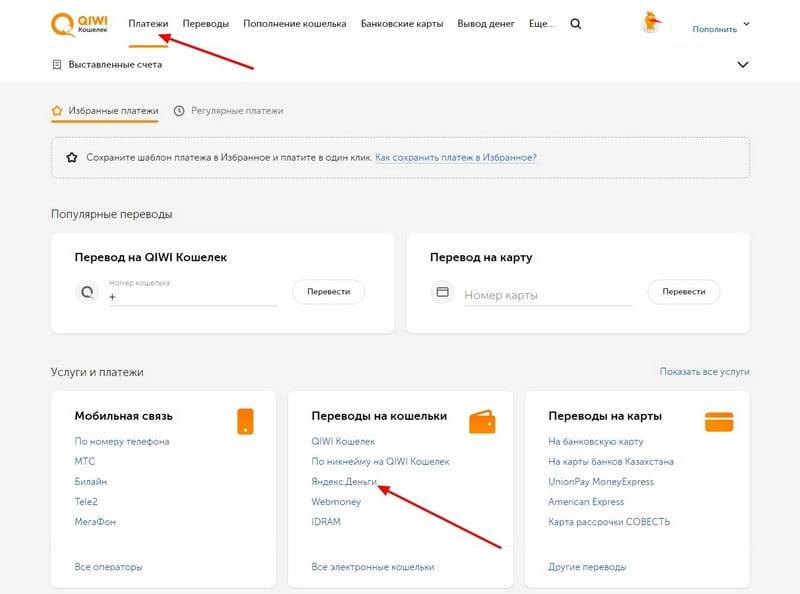Select МТС operator link

[x=85, y=461]
